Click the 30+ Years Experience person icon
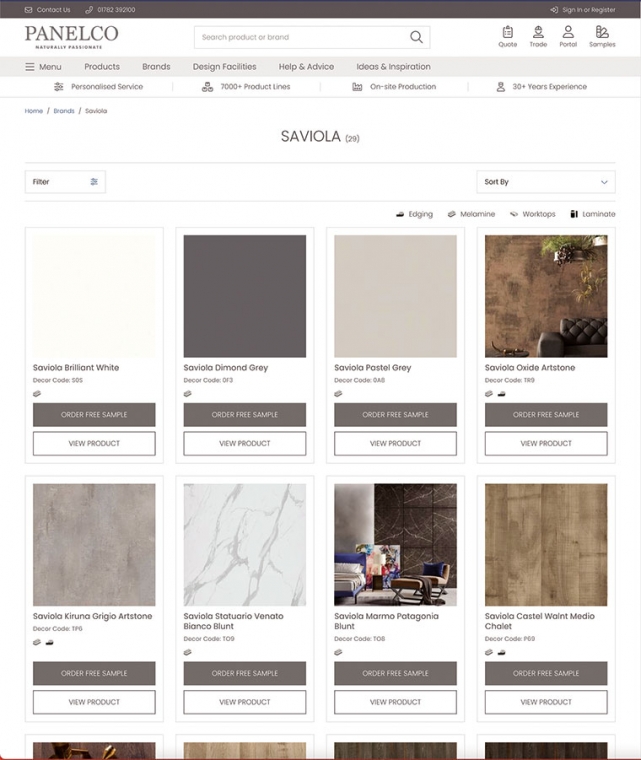 click(501, 87)
